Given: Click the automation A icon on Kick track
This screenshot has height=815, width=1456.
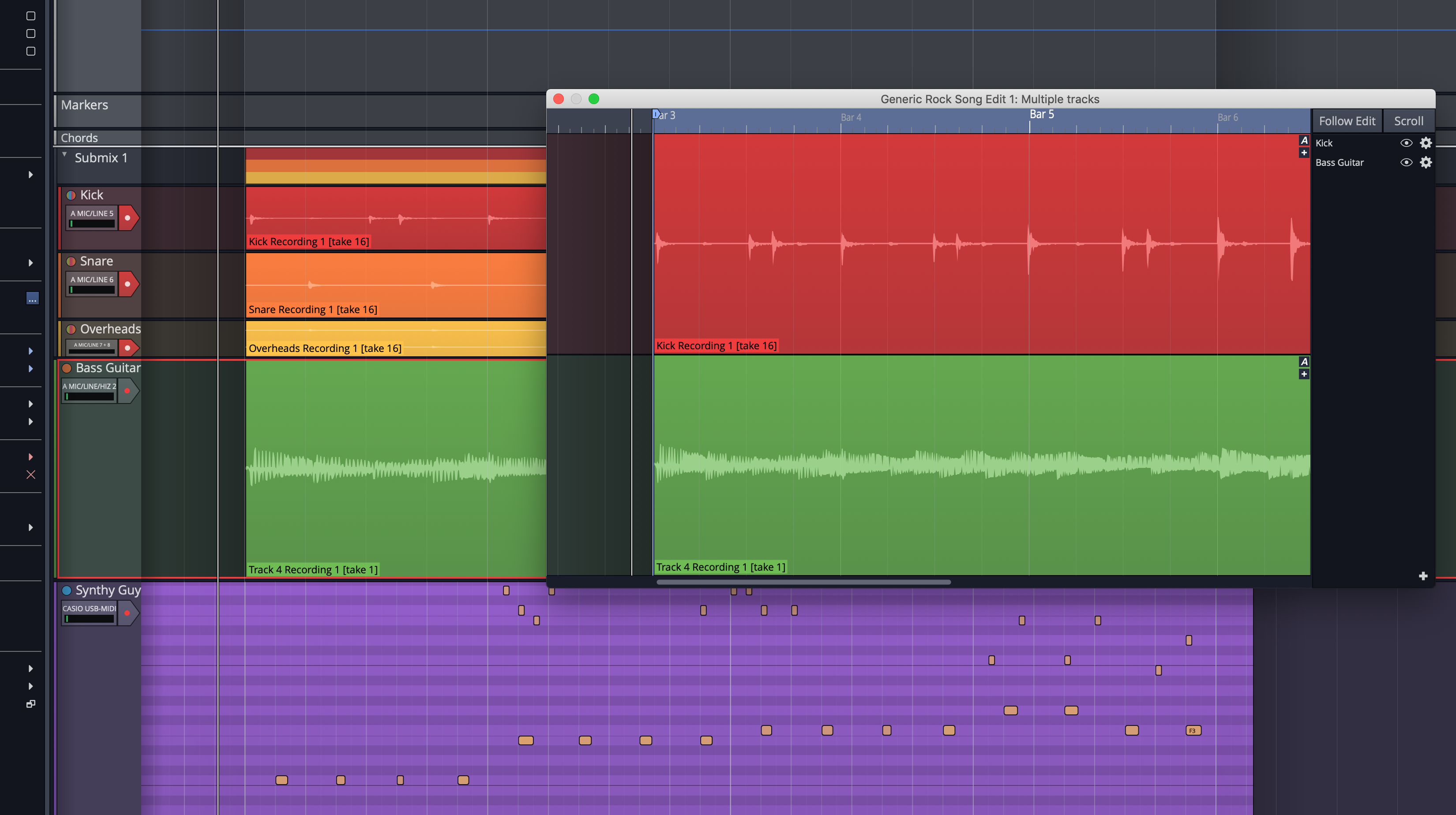Looking at the screenshot, I should (1305, 141).
